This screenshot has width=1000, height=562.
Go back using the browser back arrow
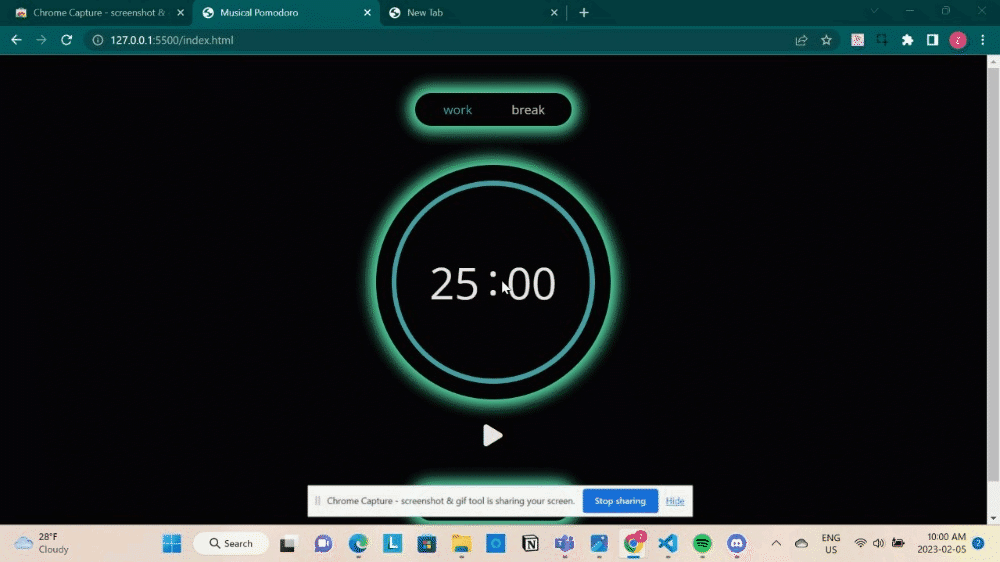pyautogui.click(x=16, y=40)
